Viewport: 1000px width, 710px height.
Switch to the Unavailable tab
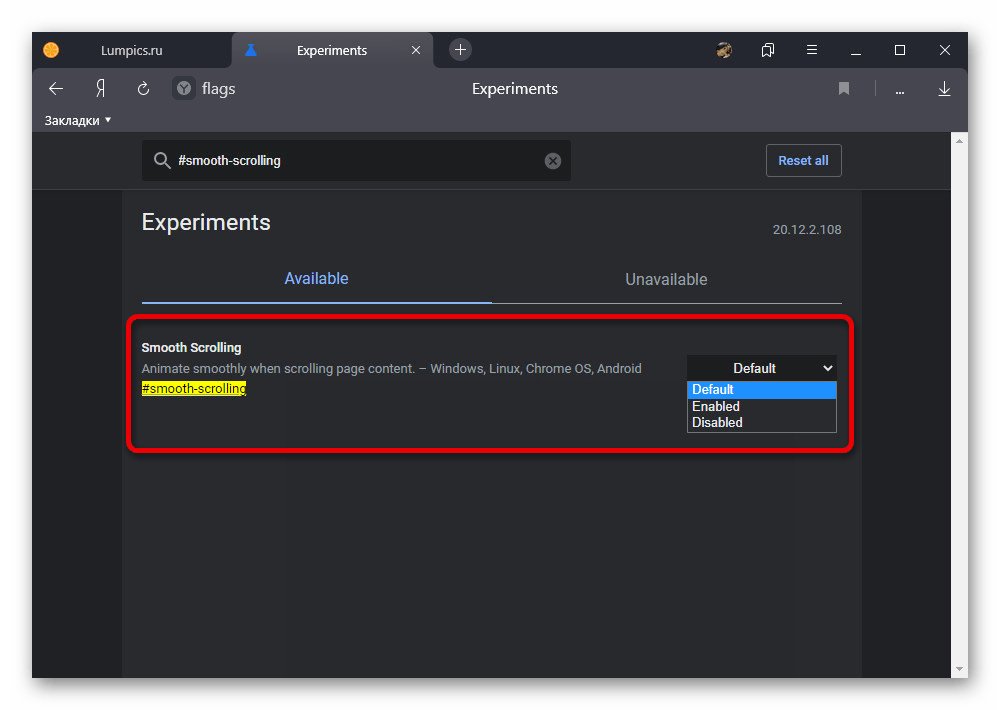coord(666,280)
